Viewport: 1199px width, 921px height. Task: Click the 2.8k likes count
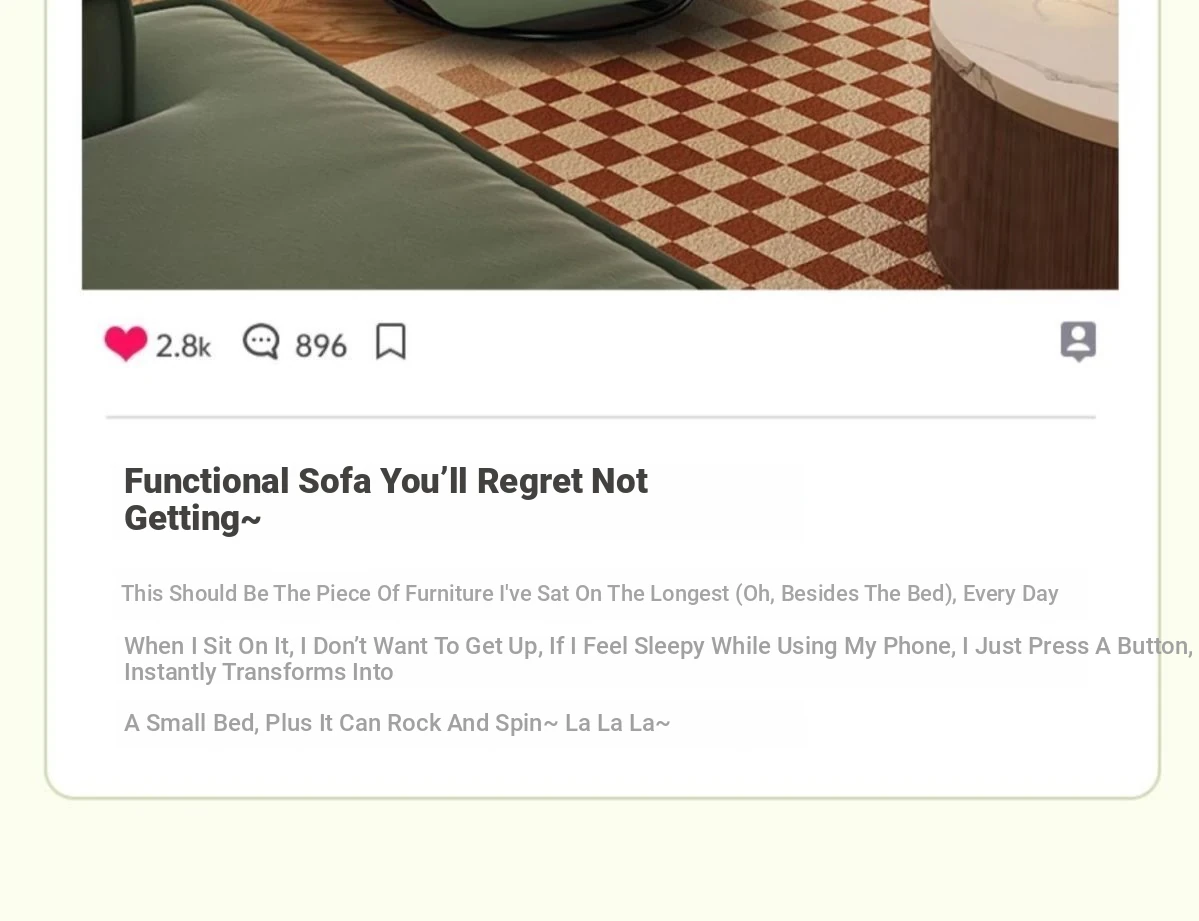(184, 346)
